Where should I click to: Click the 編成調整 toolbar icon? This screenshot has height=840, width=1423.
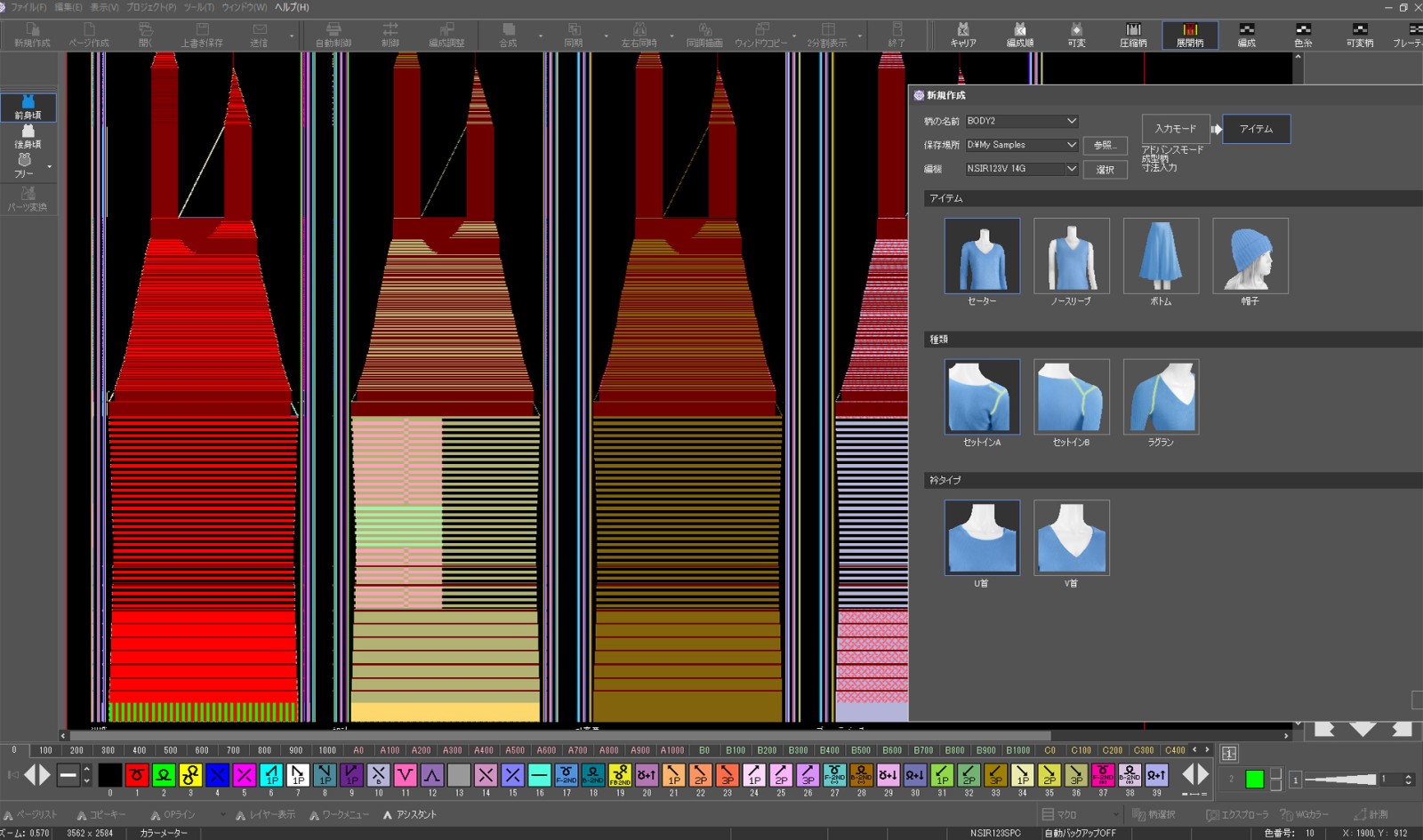[446, 35]
